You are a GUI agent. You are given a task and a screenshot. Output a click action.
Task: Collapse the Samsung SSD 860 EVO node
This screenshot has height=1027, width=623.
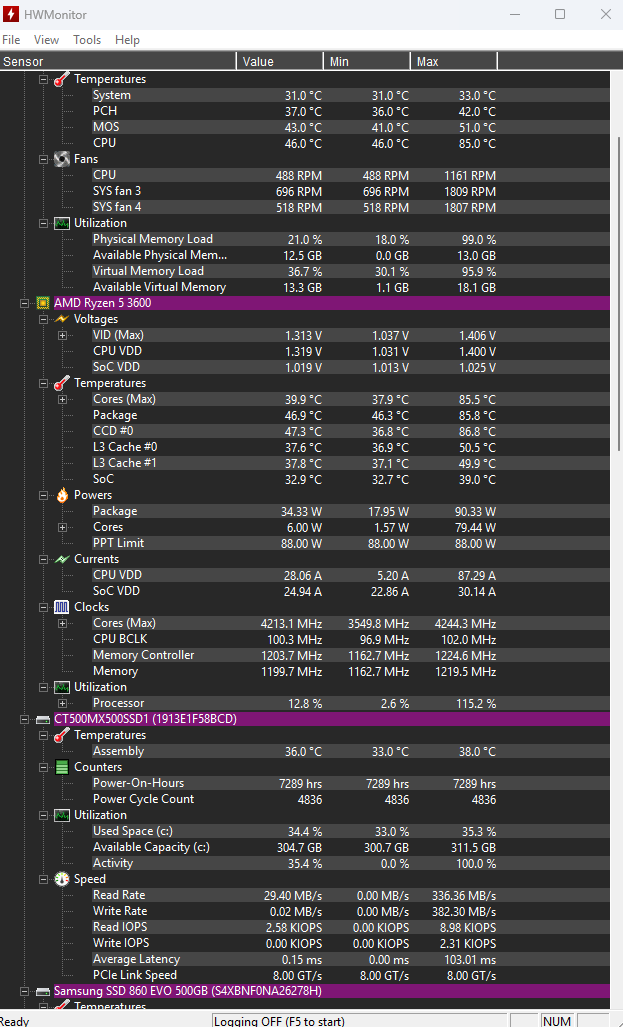point(25,992)
